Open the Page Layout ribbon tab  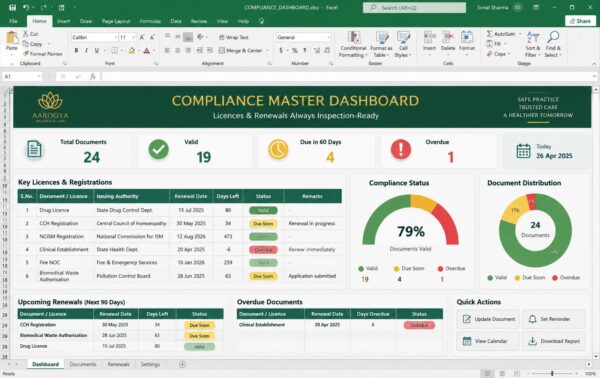(x=116, y=21)
